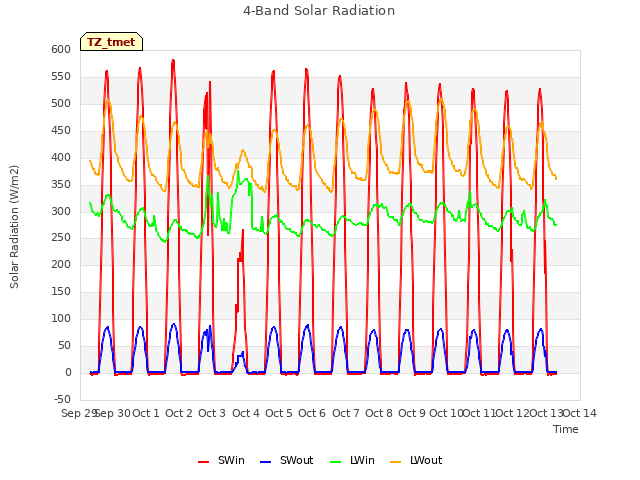Viewport: 640px width, 480px height.
Task: Click the 450 y-axis tick label
Action: pyautogui.click(x=61, y=130)
